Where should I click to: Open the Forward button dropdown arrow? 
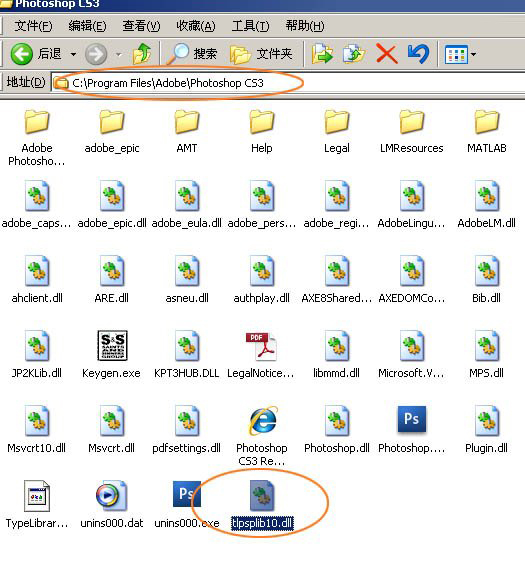pos(118,55)
